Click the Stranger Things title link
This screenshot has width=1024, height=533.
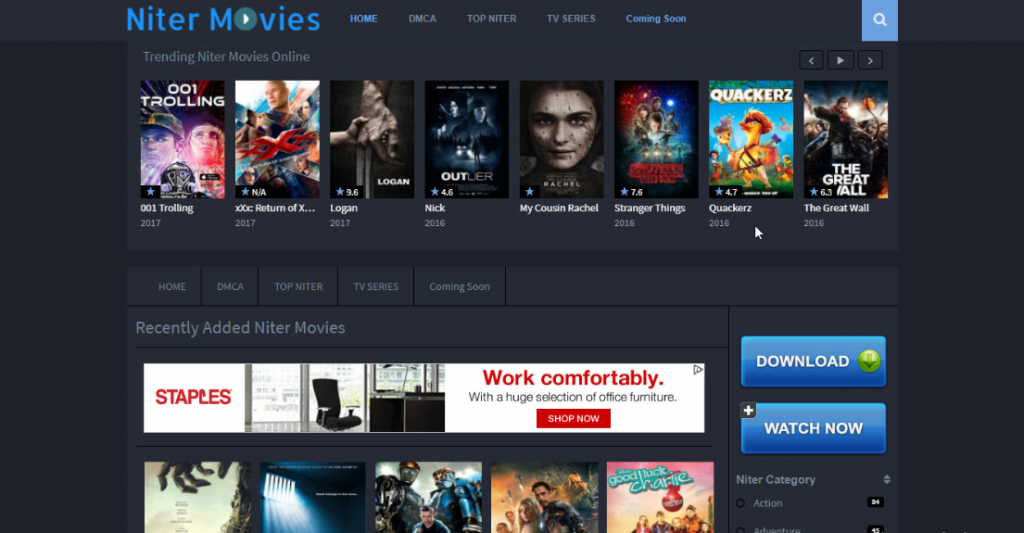(649, 208)
